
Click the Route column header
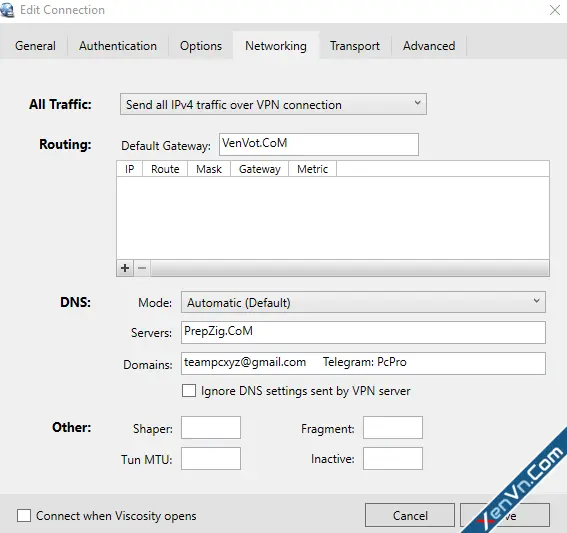click(x=165, y=169)
